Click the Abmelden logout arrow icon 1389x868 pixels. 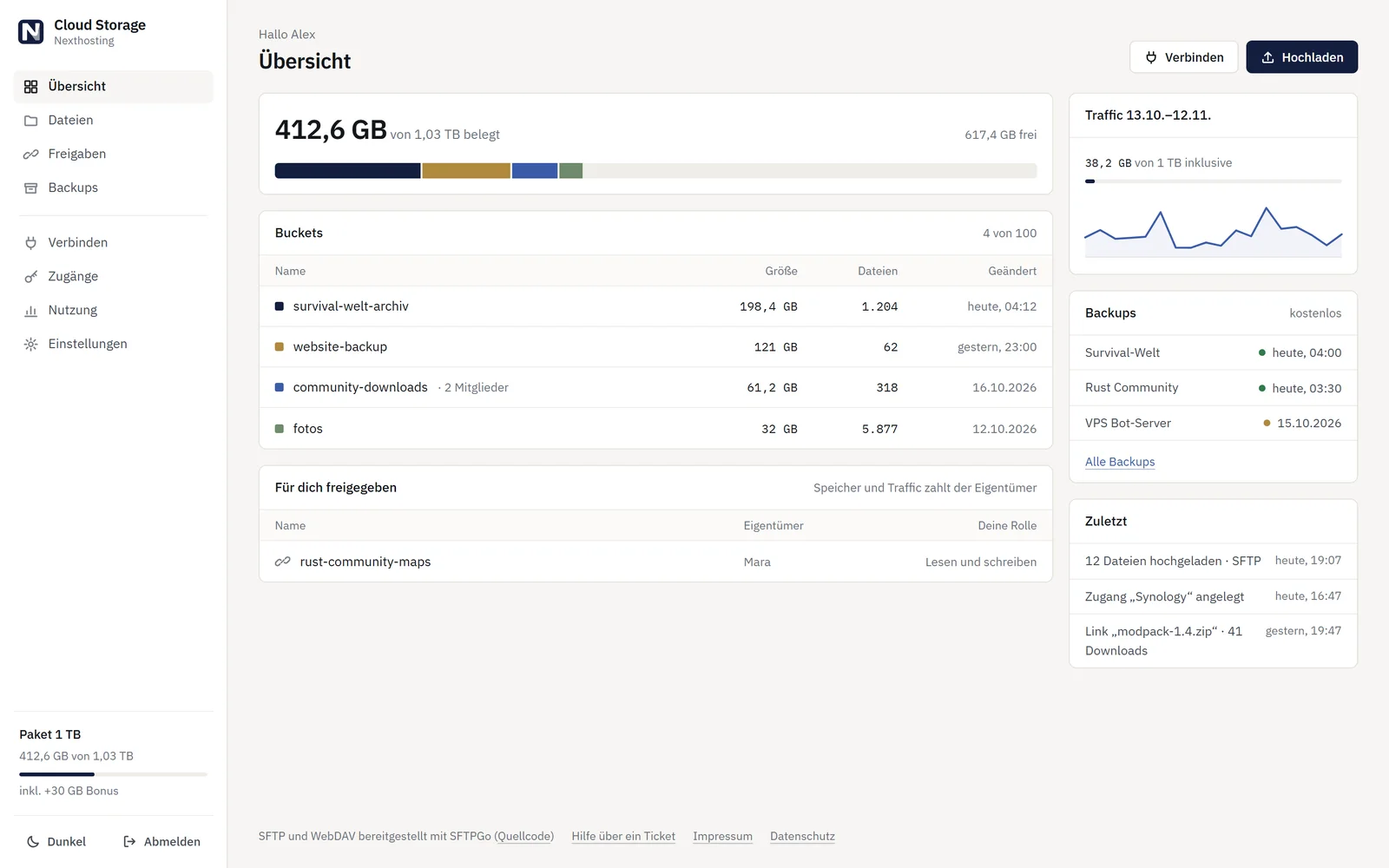coord(129,842)
